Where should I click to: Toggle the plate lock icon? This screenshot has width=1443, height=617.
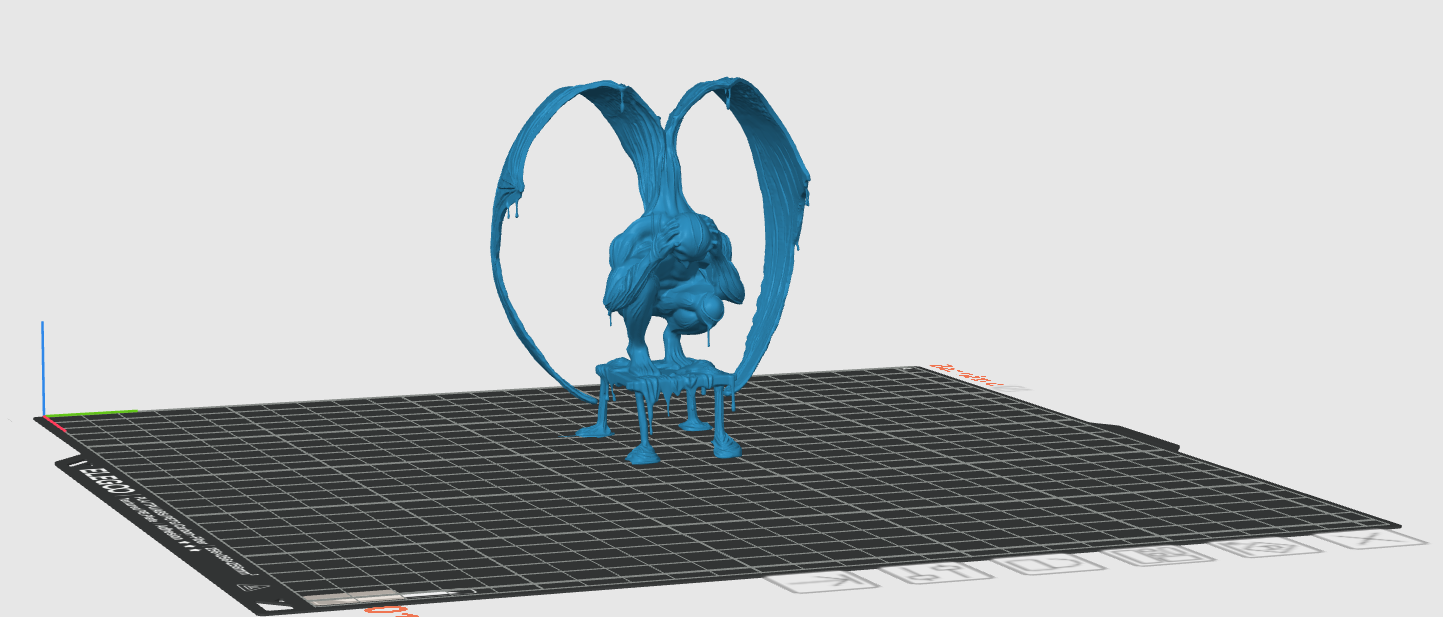(1051, 563)
